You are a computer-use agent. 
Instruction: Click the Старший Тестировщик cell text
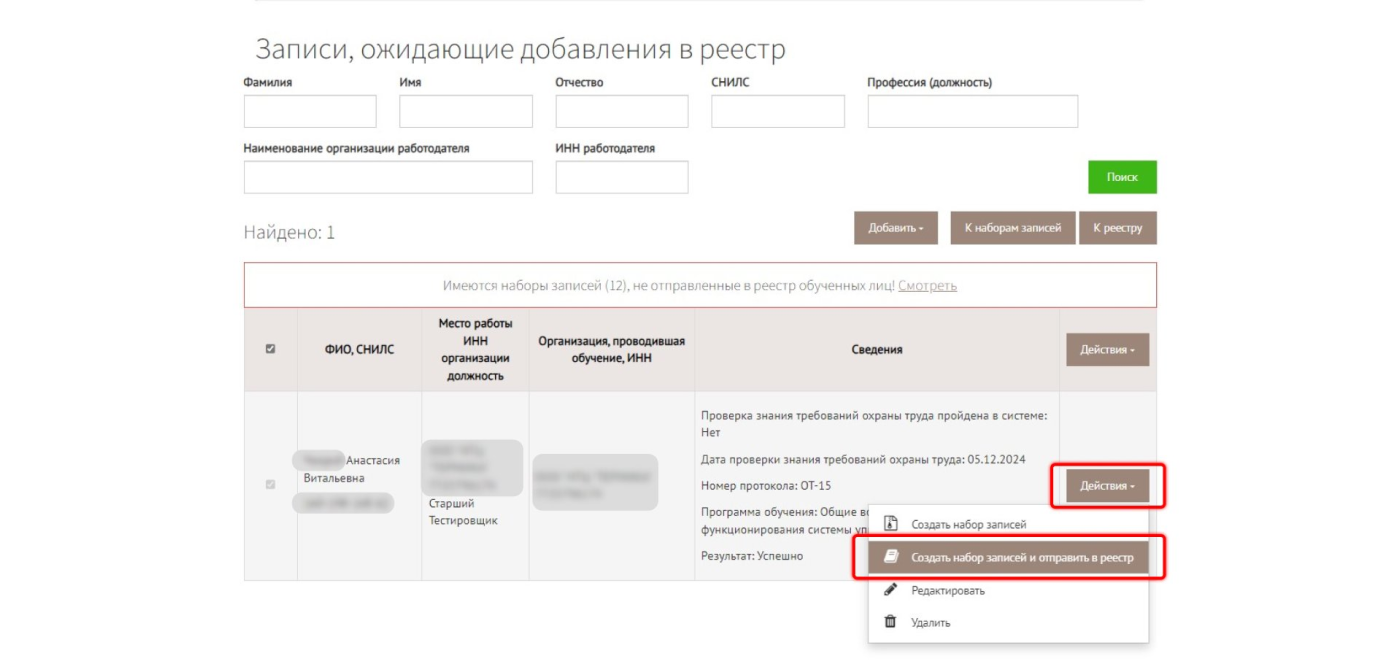coord(463,512)
